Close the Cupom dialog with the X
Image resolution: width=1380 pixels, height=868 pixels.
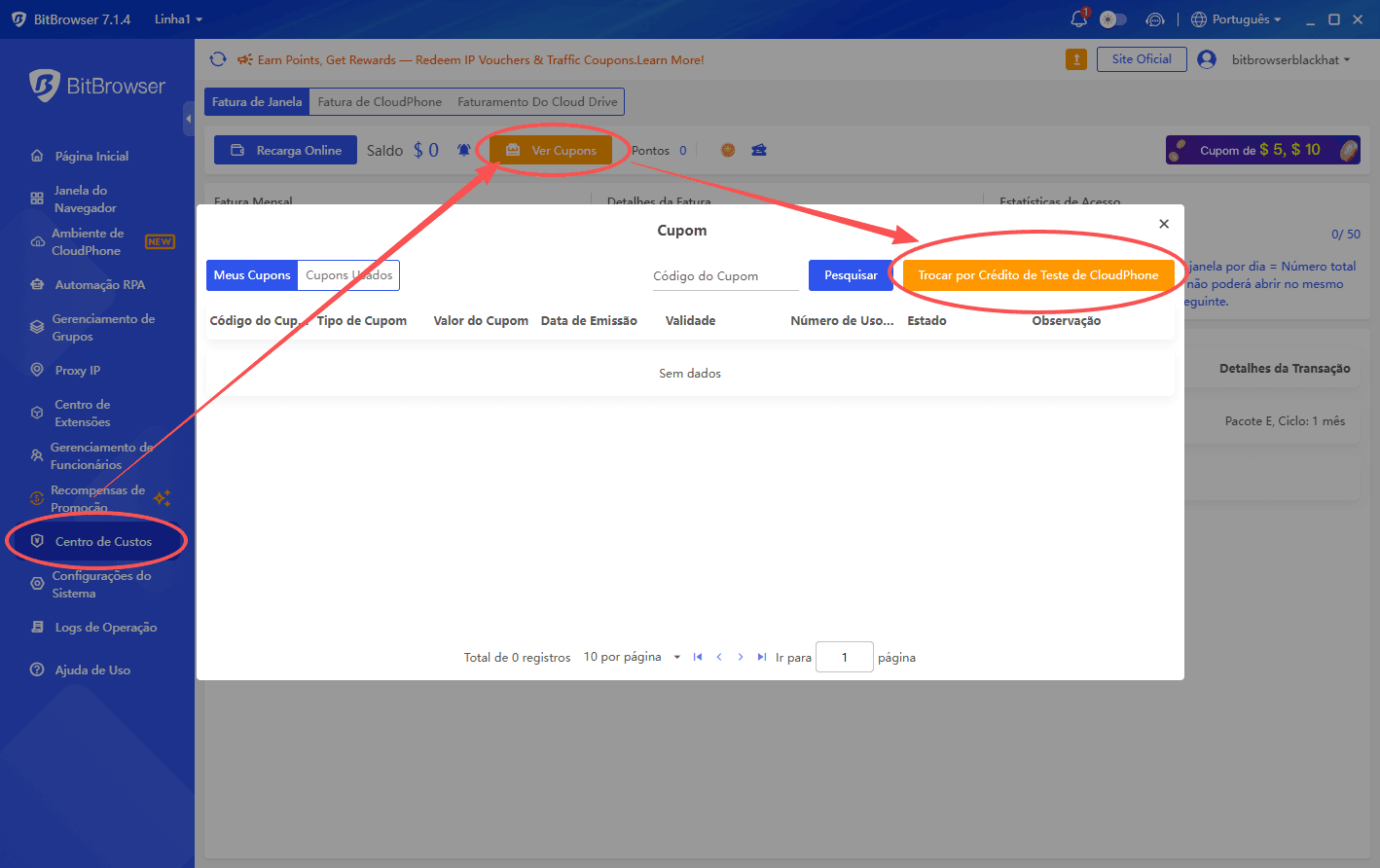(x=1164, y=224)
